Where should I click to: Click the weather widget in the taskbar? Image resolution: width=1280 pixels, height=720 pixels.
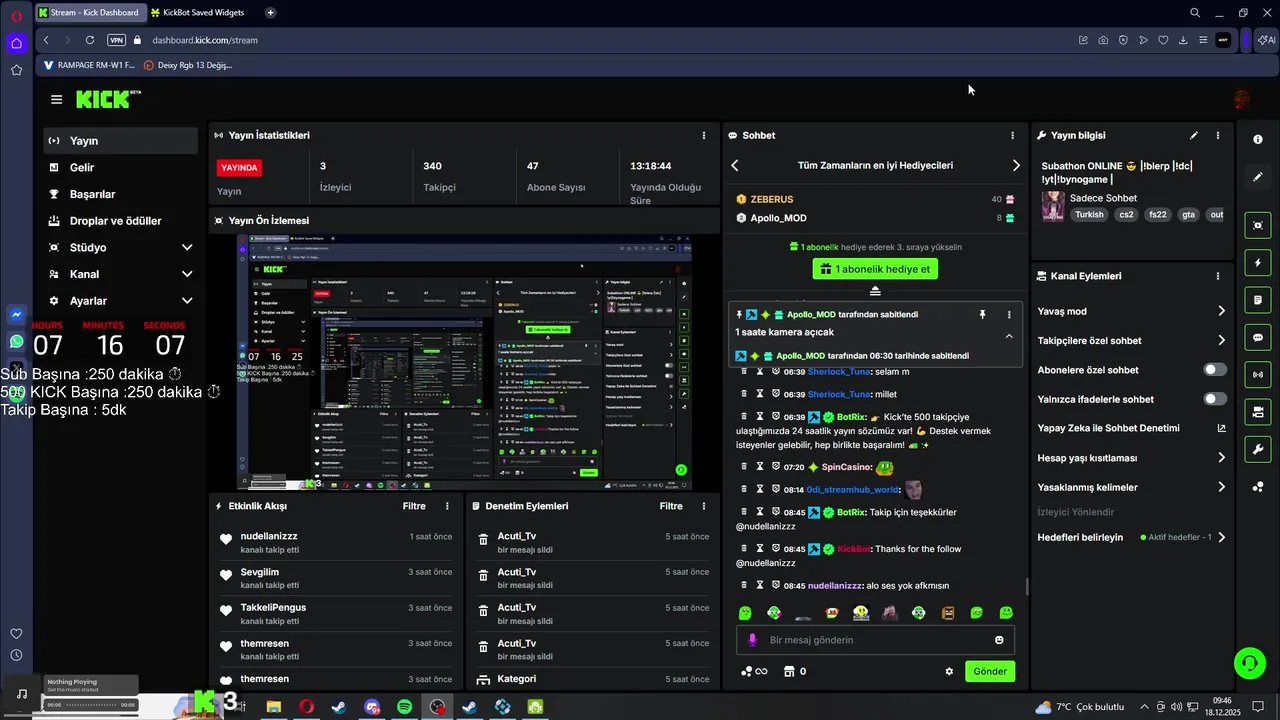point(1080,707)
